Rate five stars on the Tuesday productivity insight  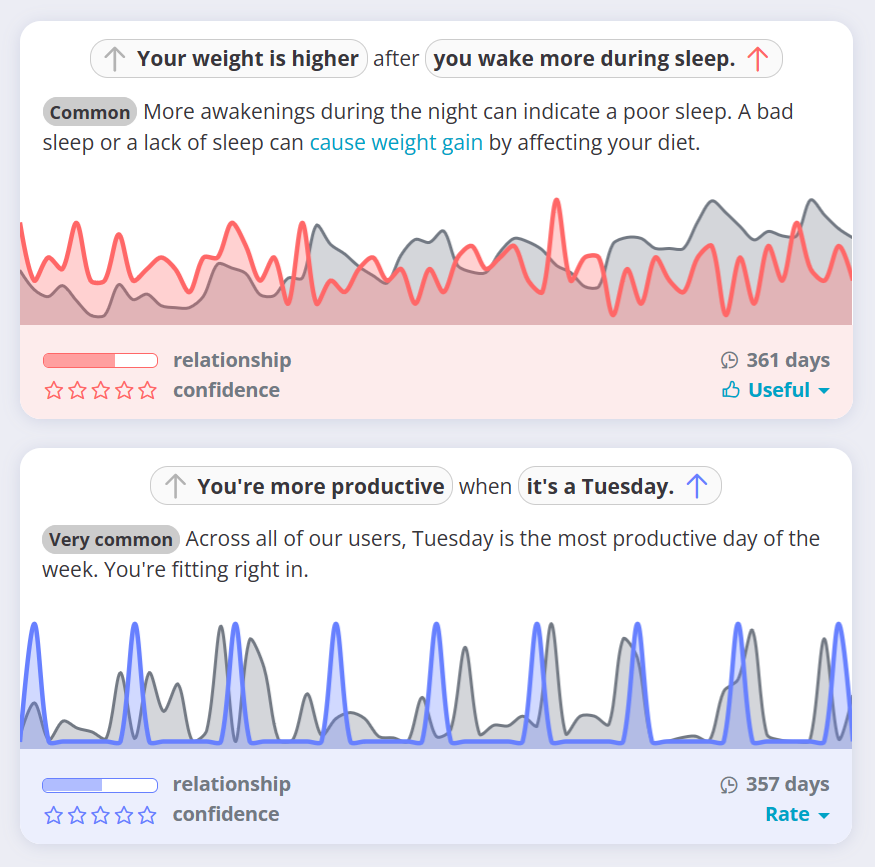(x=147, y=815)
